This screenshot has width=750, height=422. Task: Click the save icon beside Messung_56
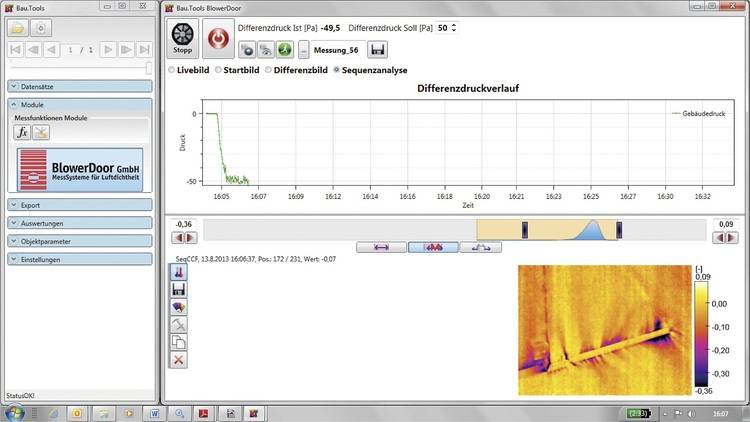[378, 48]
